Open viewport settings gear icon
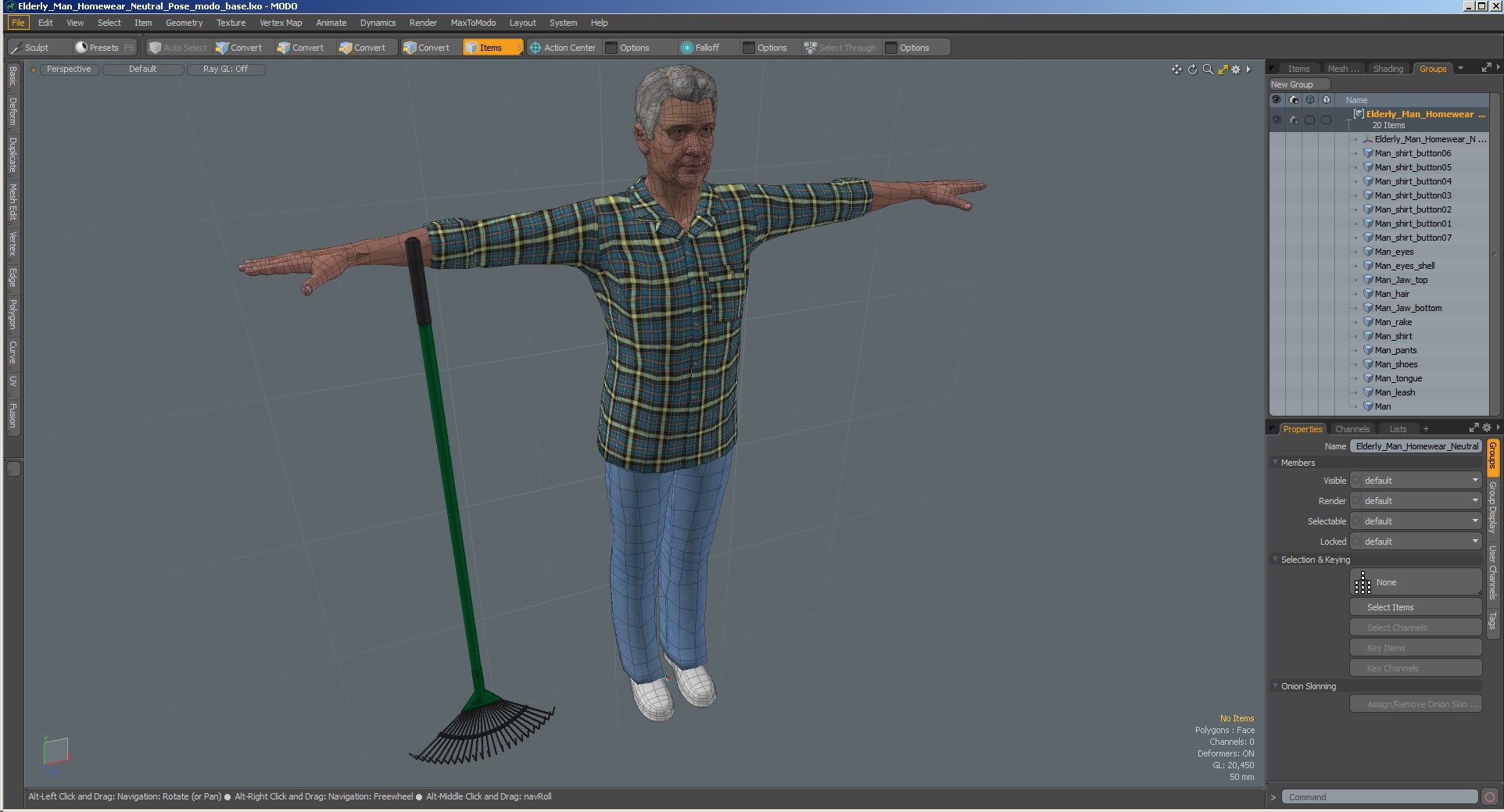This screenshot has width=1504, height=812. (1236, 70)
